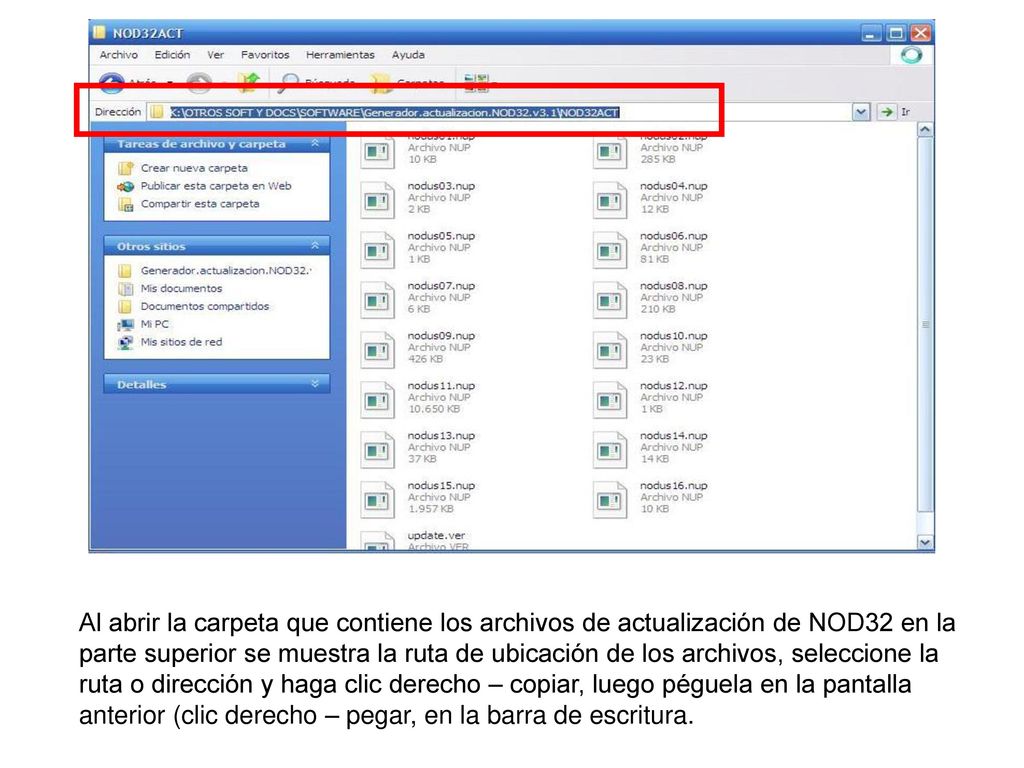Image resolution: width=1024 pixels, height=768 pixels.
Task: Click the Views toolbar icon
Action: [476, 81]
